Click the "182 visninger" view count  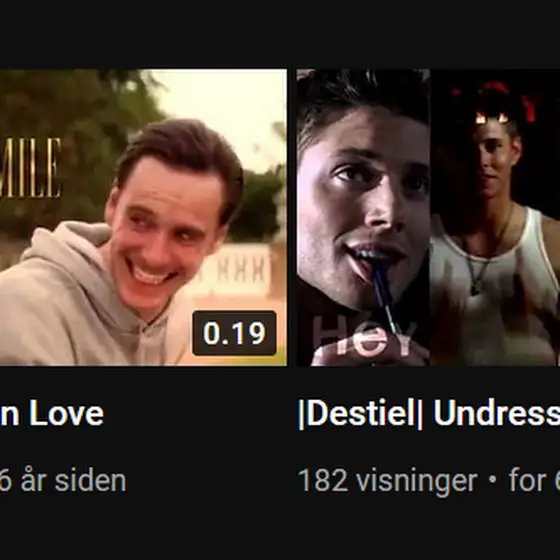pyautogui.click(x=388, y=481)
